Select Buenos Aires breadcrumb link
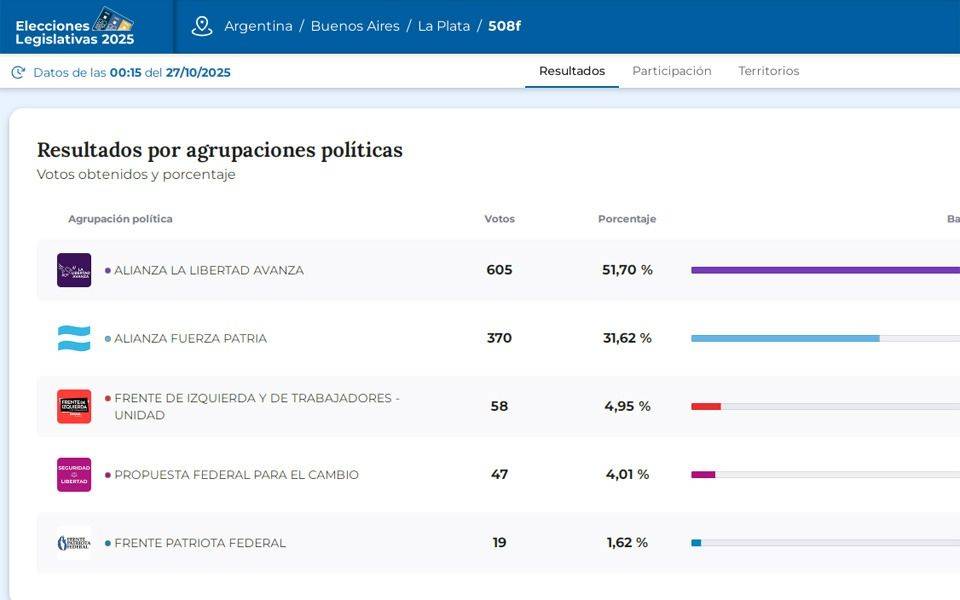 click(x=355, y=26)
